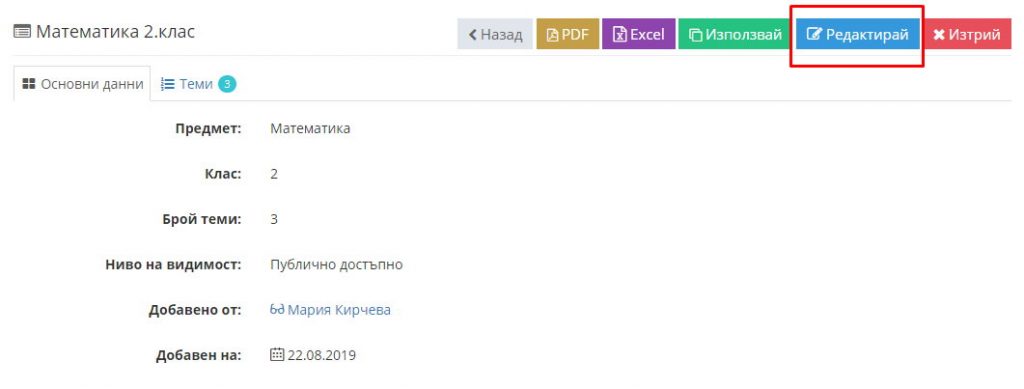Export using the Excel button label
Viewport: 1024px width, 389px height.
647,35
